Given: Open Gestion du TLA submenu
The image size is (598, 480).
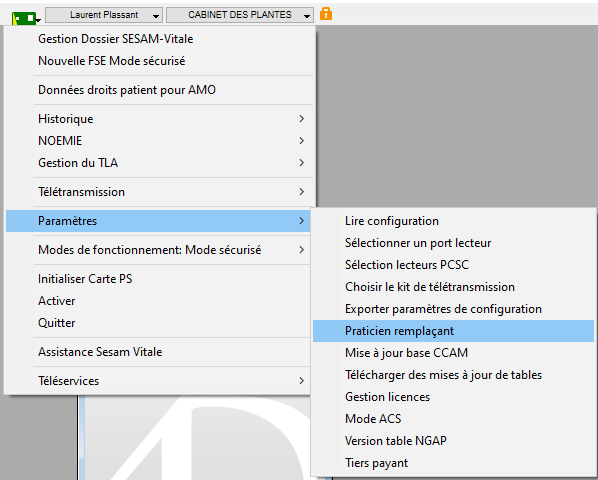Looking at the screenshot, I should tap(160, 163).
